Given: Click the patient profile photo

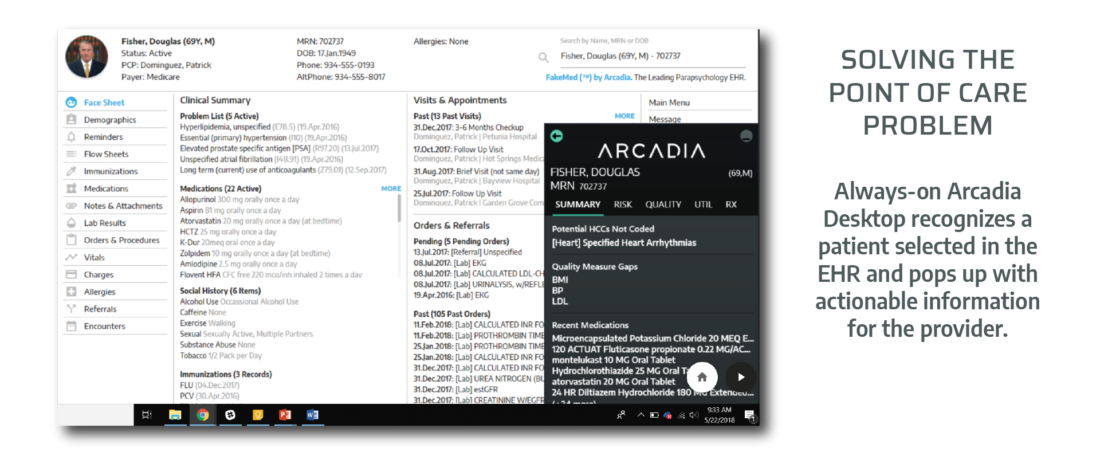Looking at the screenshot, I should pyautogui.click(x=87, y=57).
